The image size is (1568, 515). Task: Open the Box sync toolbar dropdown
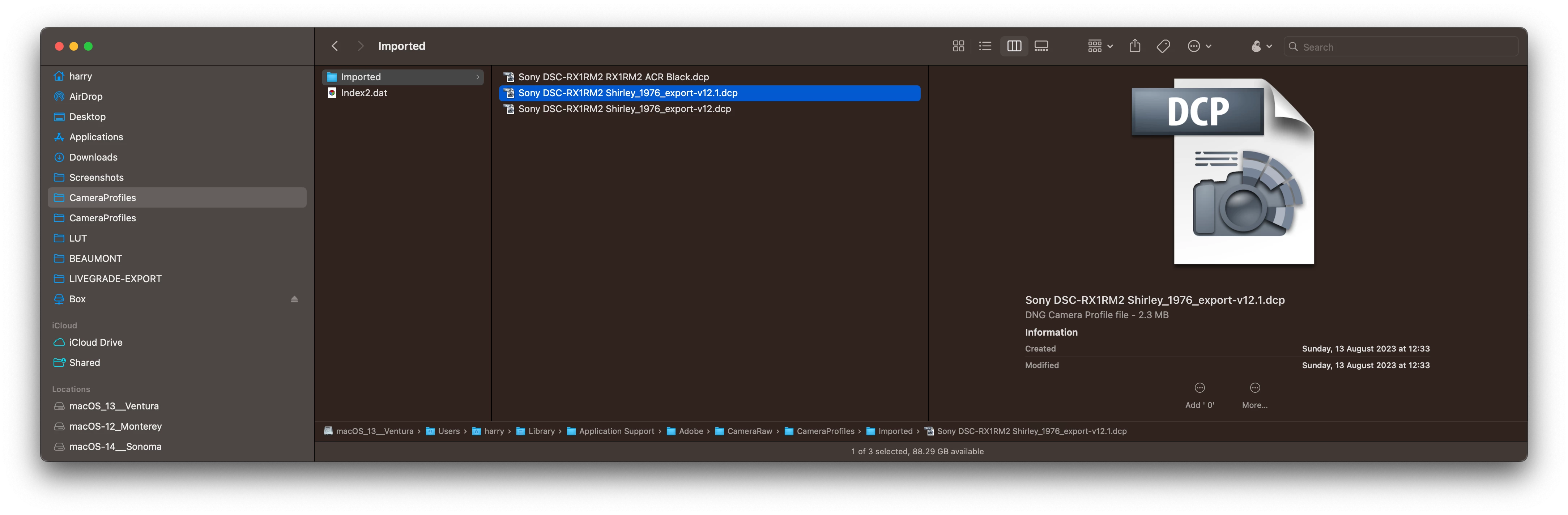click(1261, 46)
